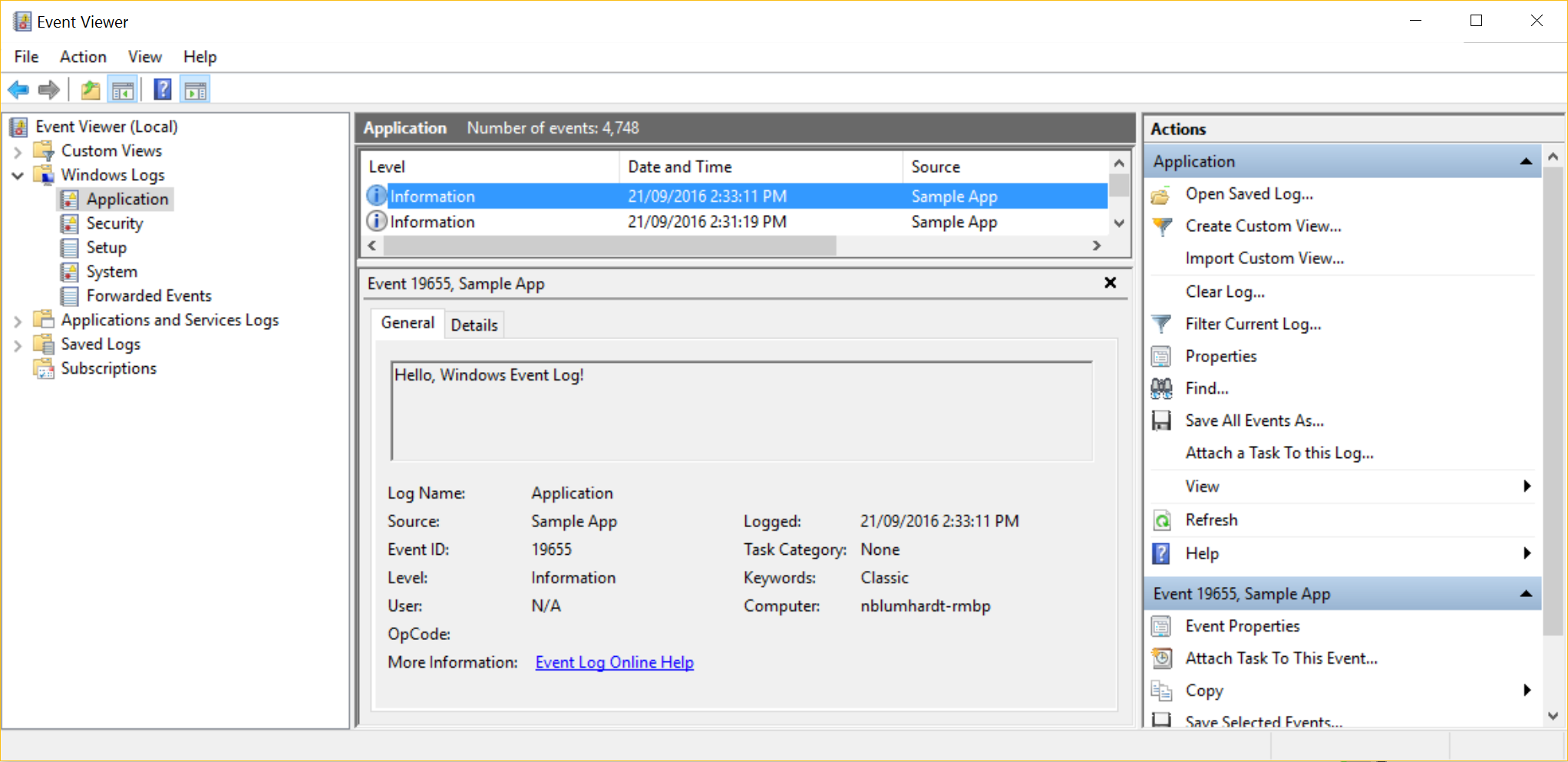Image resolution: width=1568 pixels, height=762 pixels.
Task: Click the Forwarded Events log icon
Action: [70, 296]
